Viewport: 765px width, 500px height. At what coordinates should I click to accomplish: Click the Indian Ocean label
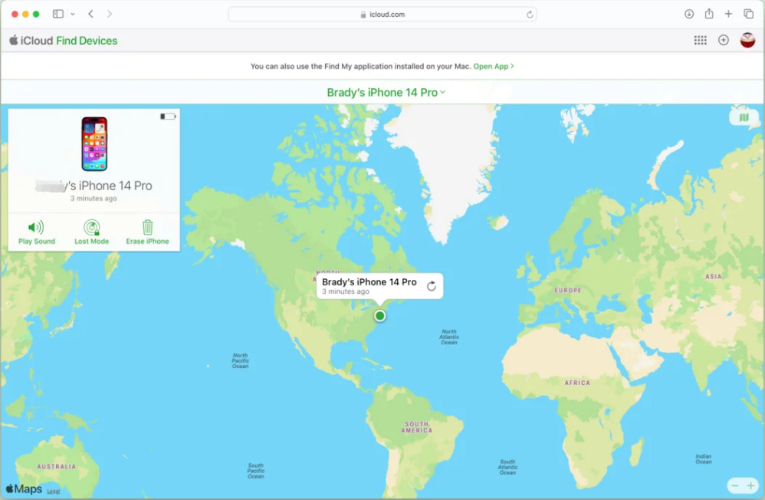click(x=704, y=459)
